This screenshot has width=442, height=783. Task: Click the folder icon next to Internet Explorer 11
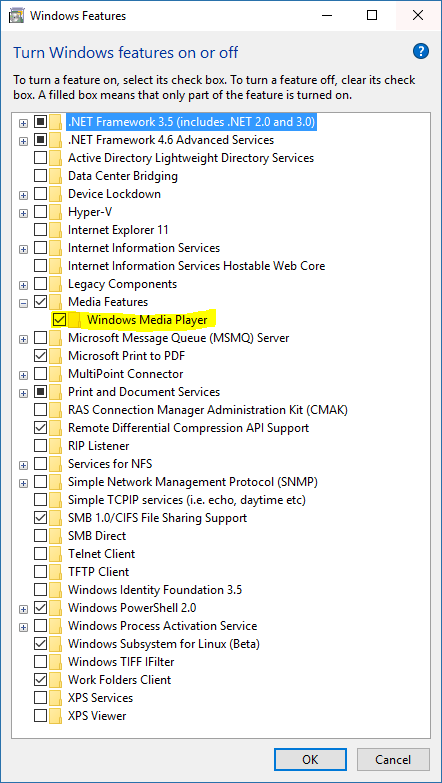(x=55, y=230)
